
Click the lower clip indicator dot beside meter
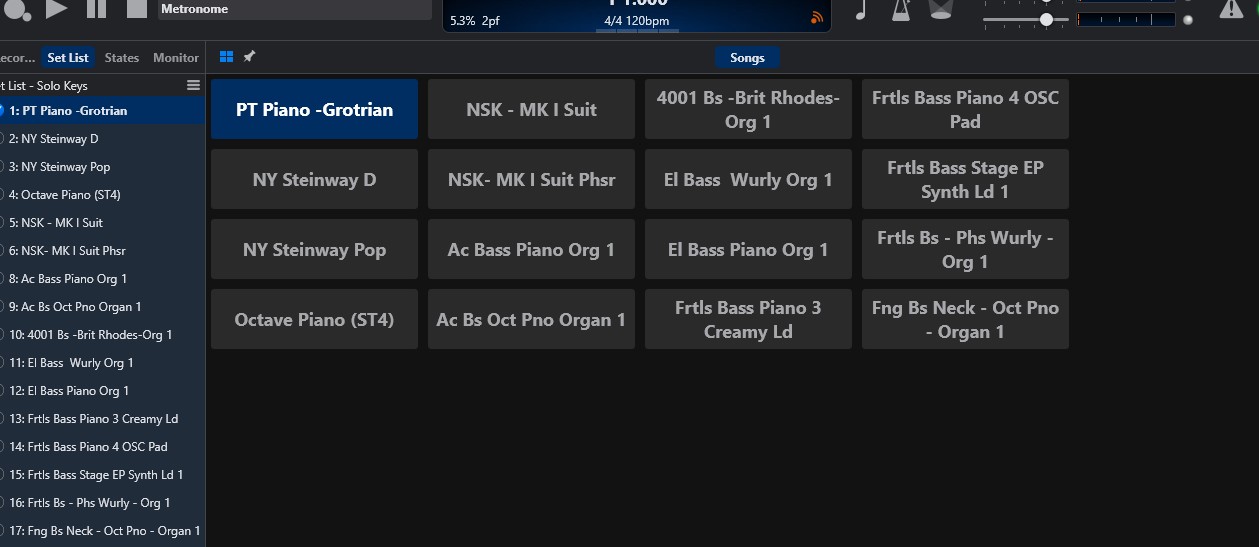(1188, 19)
